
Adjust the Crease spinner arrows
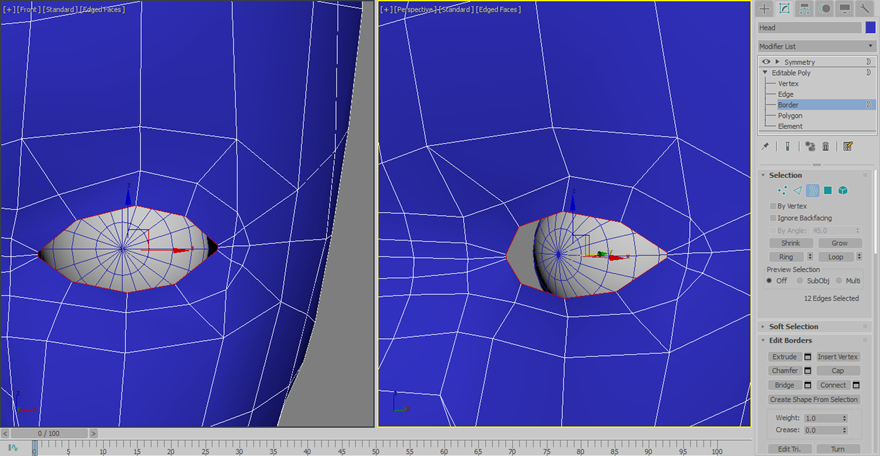[x=844, y=430]
